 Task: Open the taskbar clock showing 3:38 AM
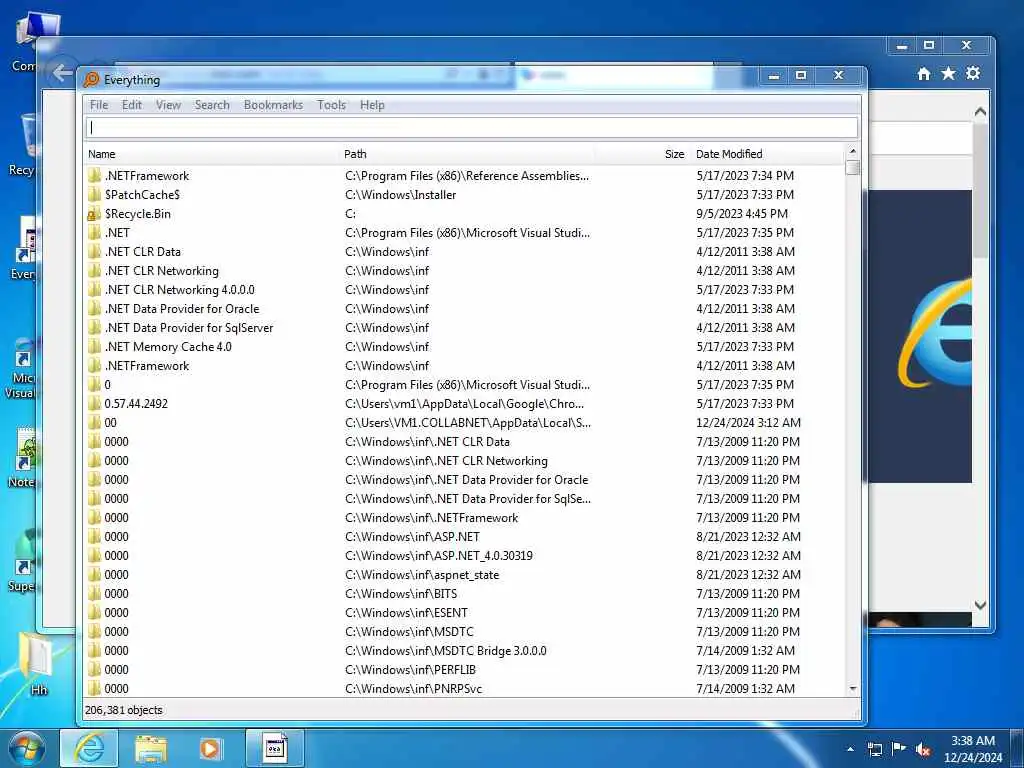(972, 749)
